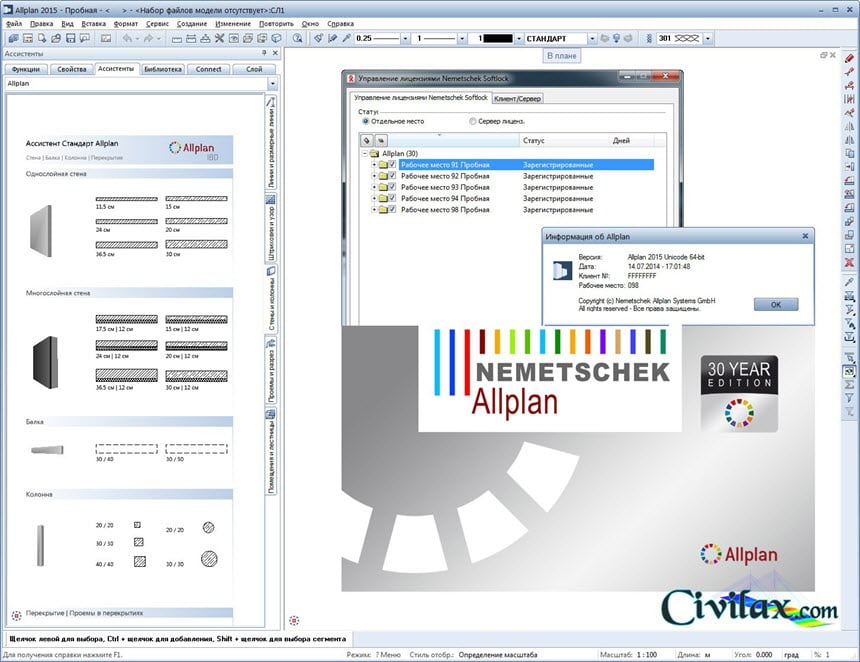Screen dimensions: 860x662
Task: Click the Save icon in main toolbar
Action: tap(70, 38)
